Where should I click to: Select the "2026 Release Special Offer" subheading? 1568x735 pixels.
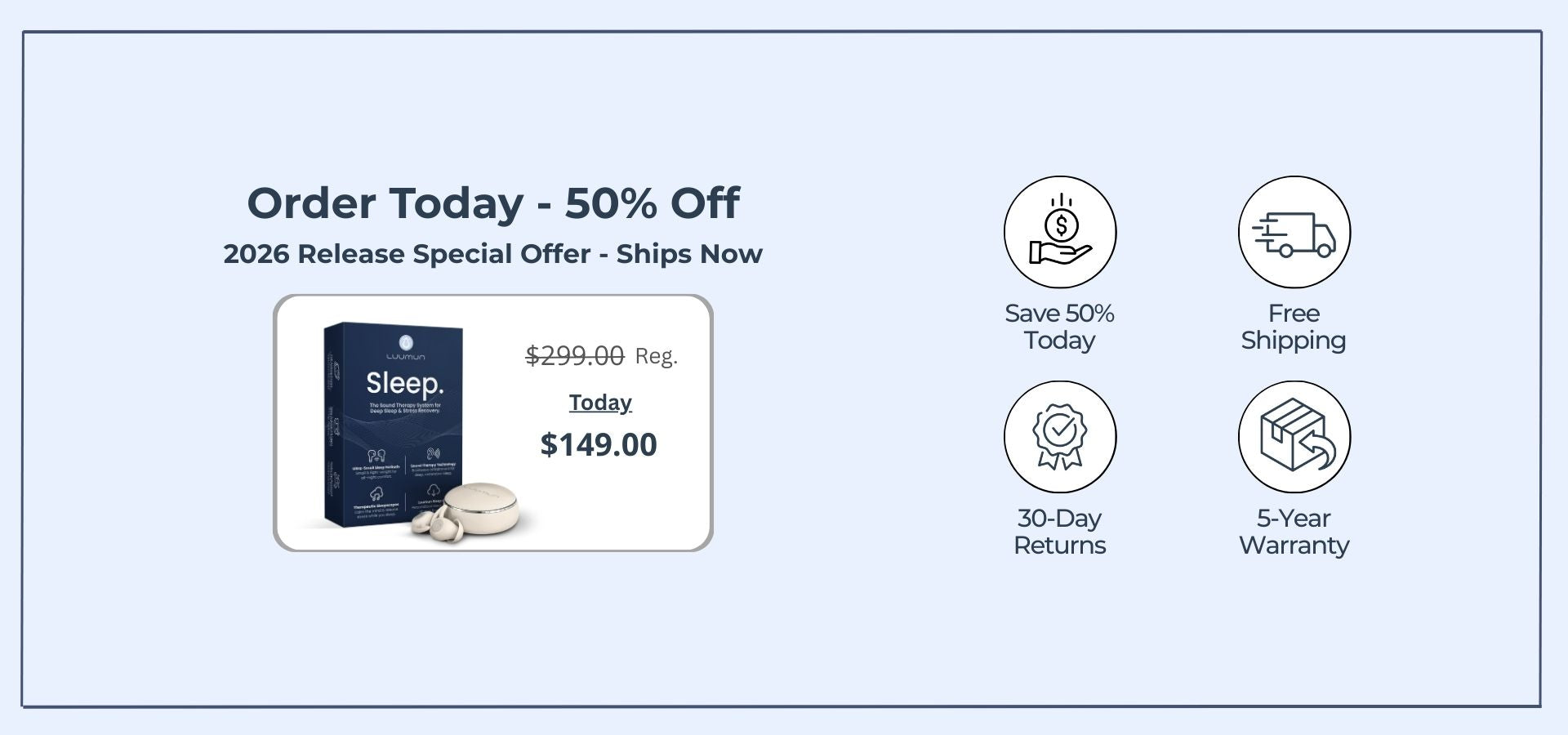click(493, 254)
